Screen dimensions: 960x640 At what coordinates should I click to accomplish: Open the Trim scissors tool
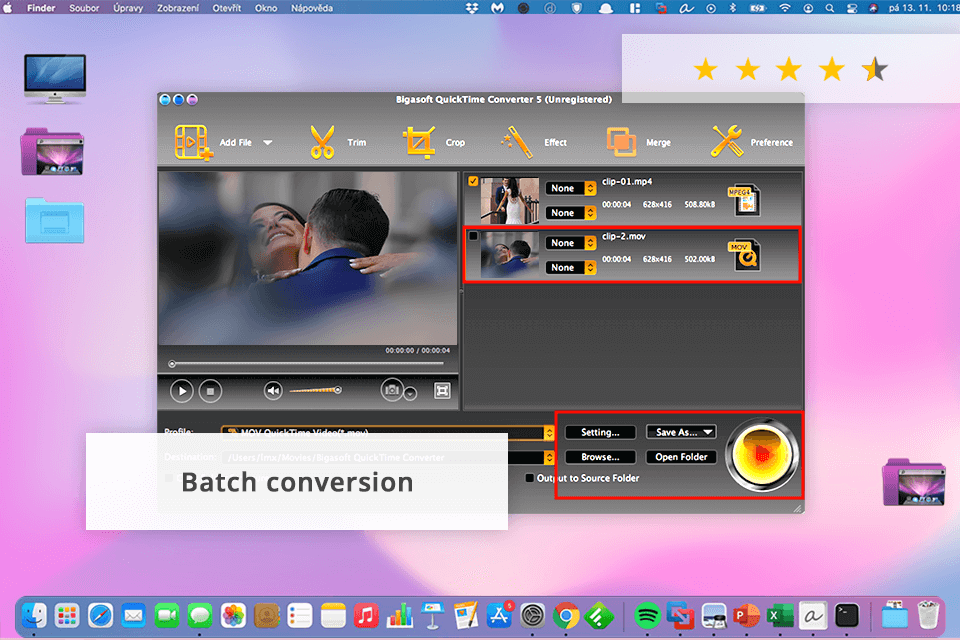[x=322, y=142]
